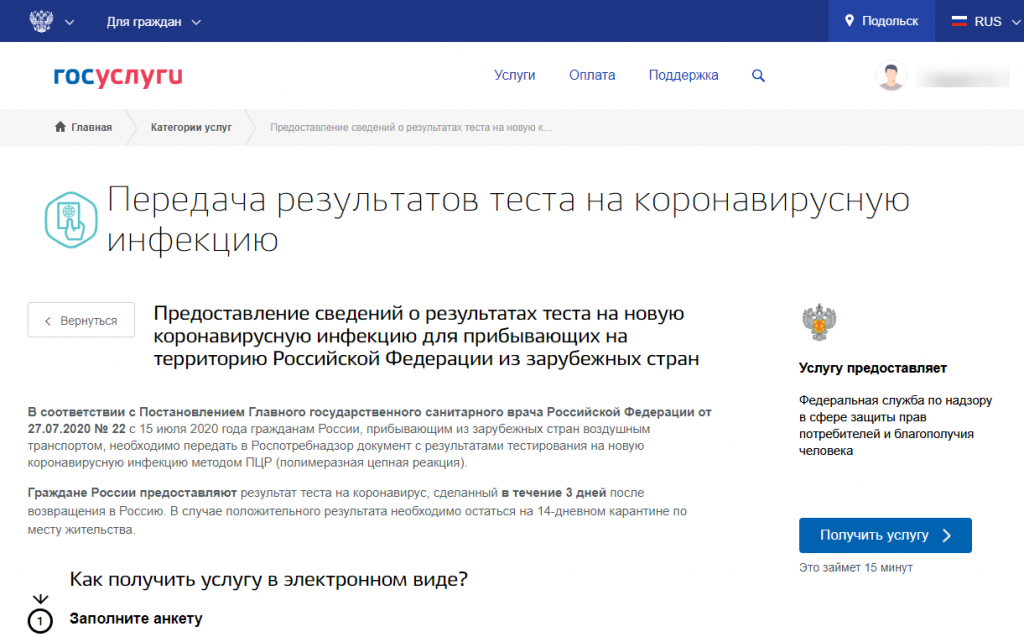Click the Вернуться back button
This screenshot has height=637, width=1024.
point(81,320)
